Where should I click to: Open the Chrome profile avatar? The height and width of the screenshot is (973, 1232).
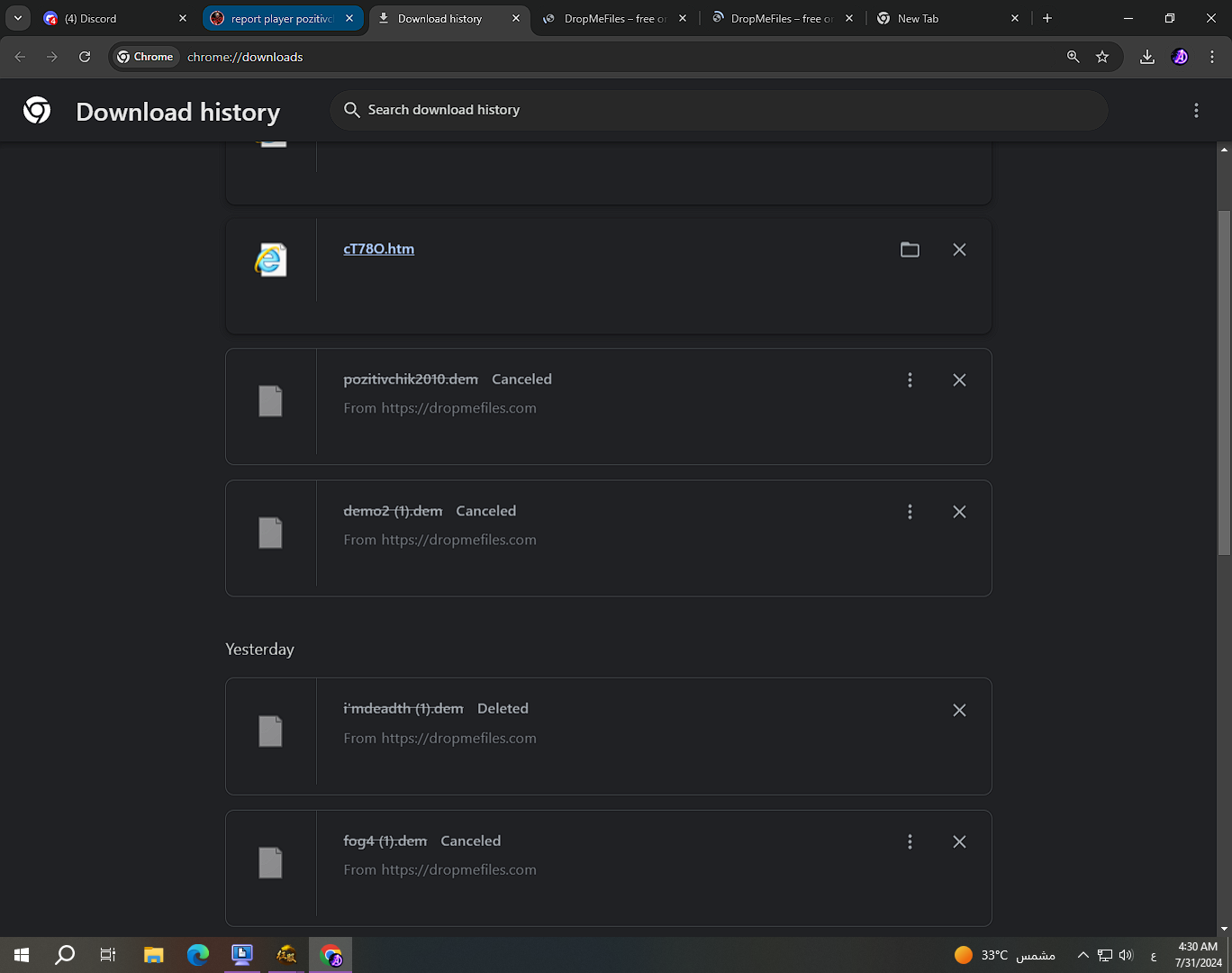(x=1180, y=57)
